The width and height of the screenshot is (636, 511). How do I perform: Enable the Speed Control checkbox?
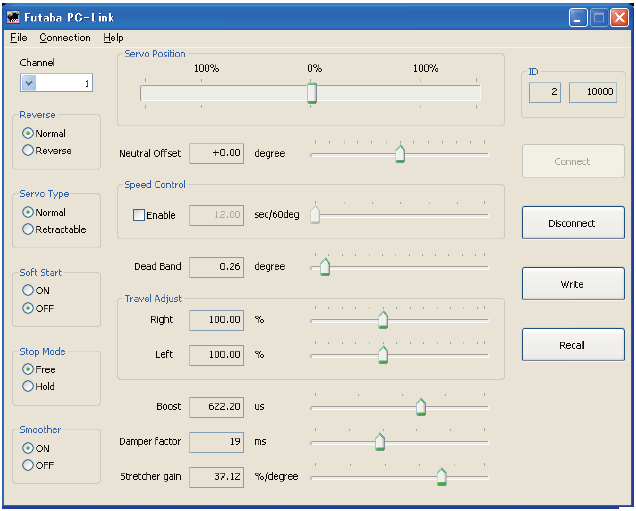click(139, 215)
